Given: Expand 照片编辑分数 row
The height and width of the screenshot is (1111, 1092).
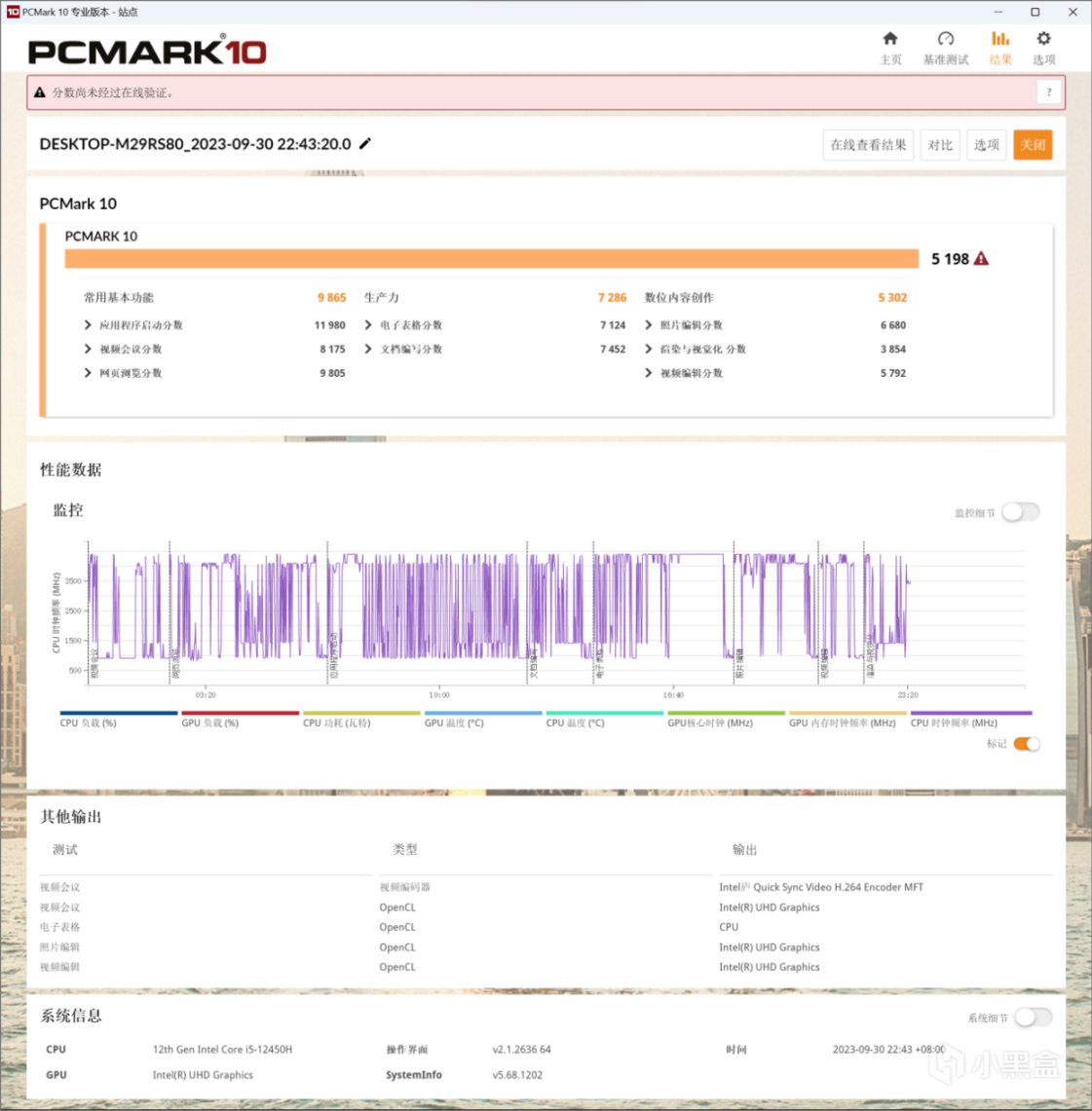Looking at the screenshot, I should coord(649,324).
